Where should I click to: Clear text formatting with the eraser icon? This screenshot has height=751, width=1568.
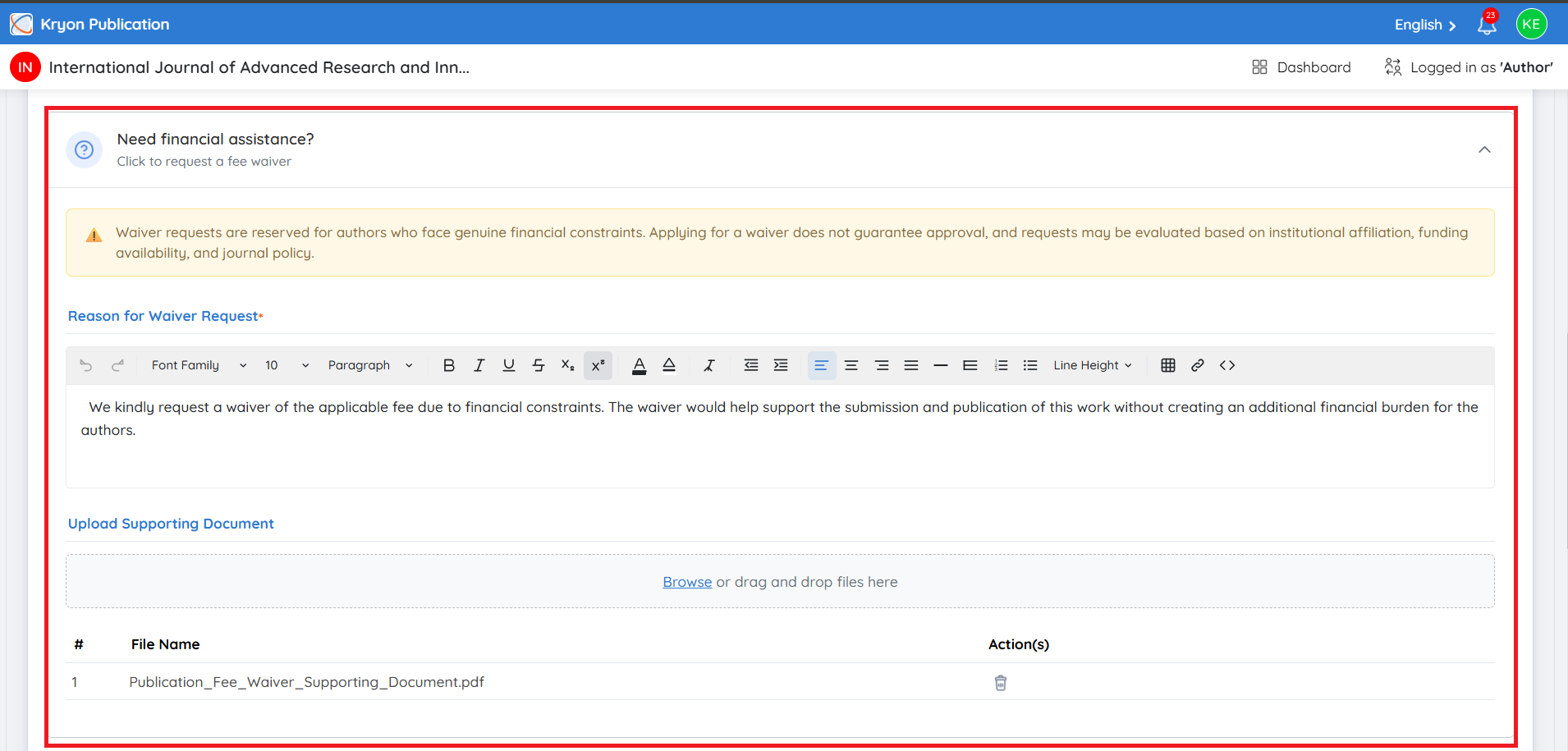pos(709,365)
